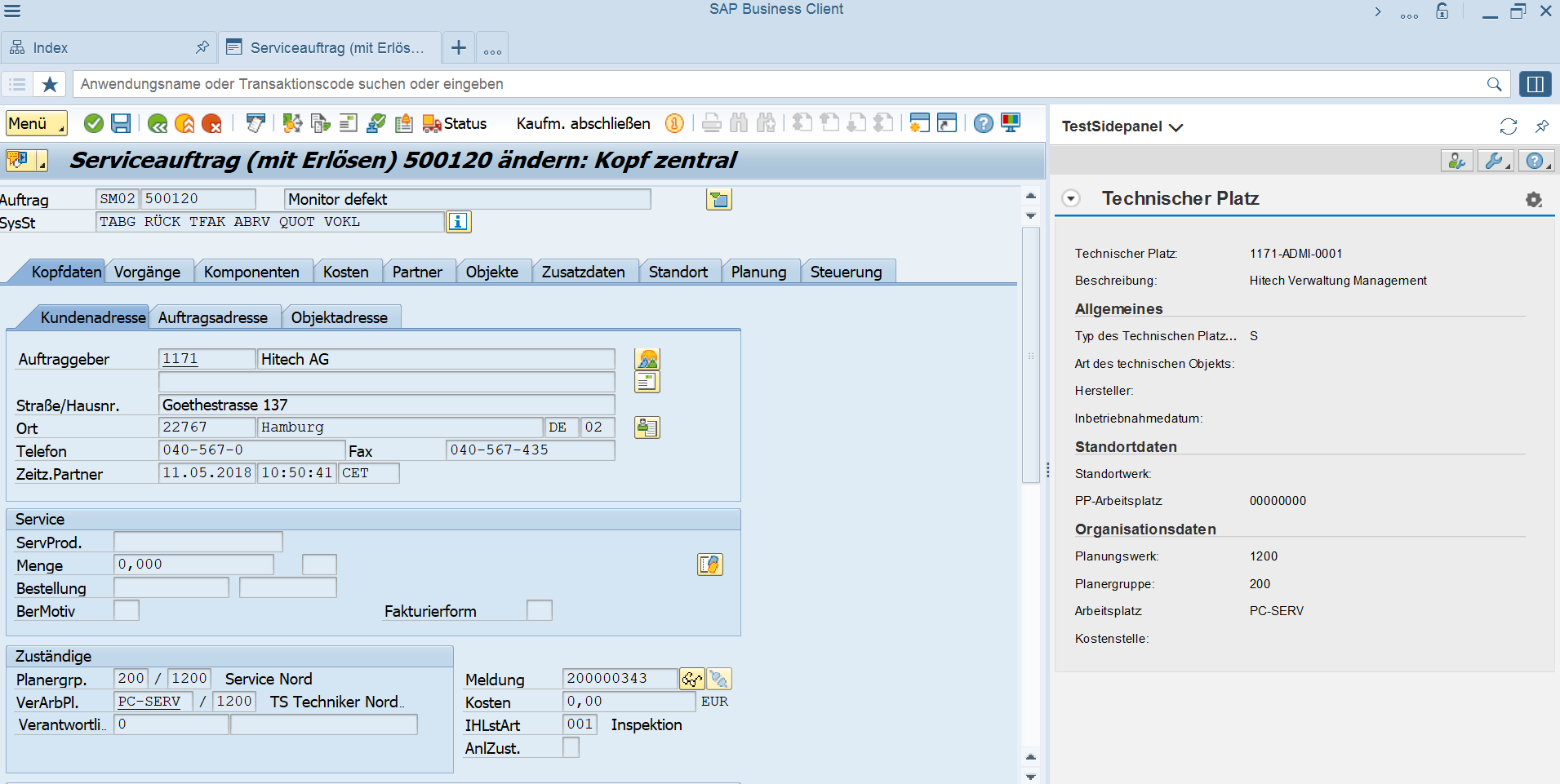Click the Meldung display glasses icon
1560x784 pixels.
[x=692, y=679]
